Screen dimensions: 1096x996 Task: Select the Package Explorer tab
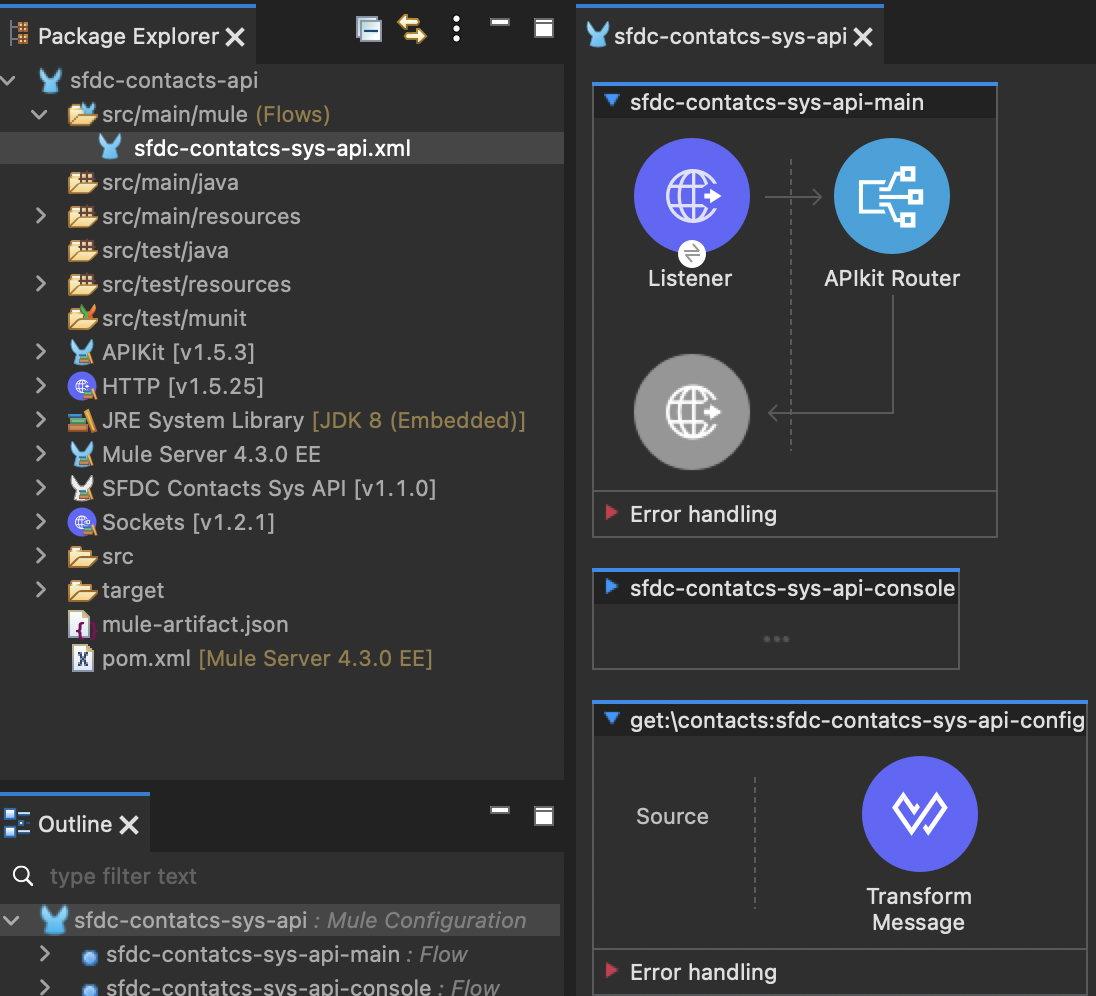tap(128, 36)
